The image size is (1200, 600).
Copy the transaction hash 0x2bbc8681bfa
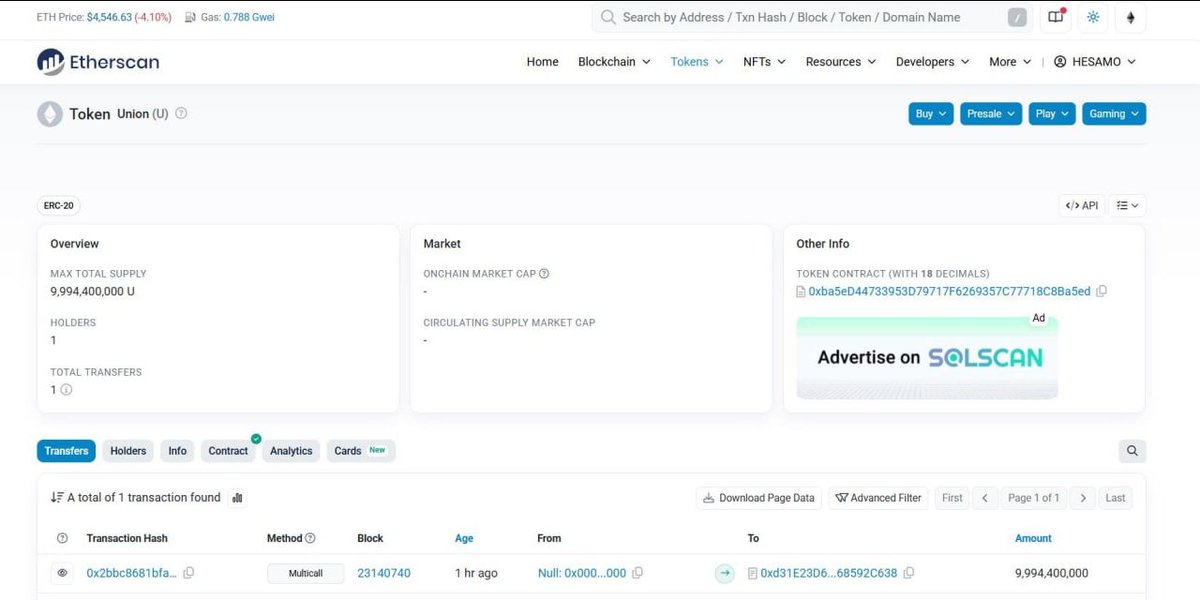point(188,573)
